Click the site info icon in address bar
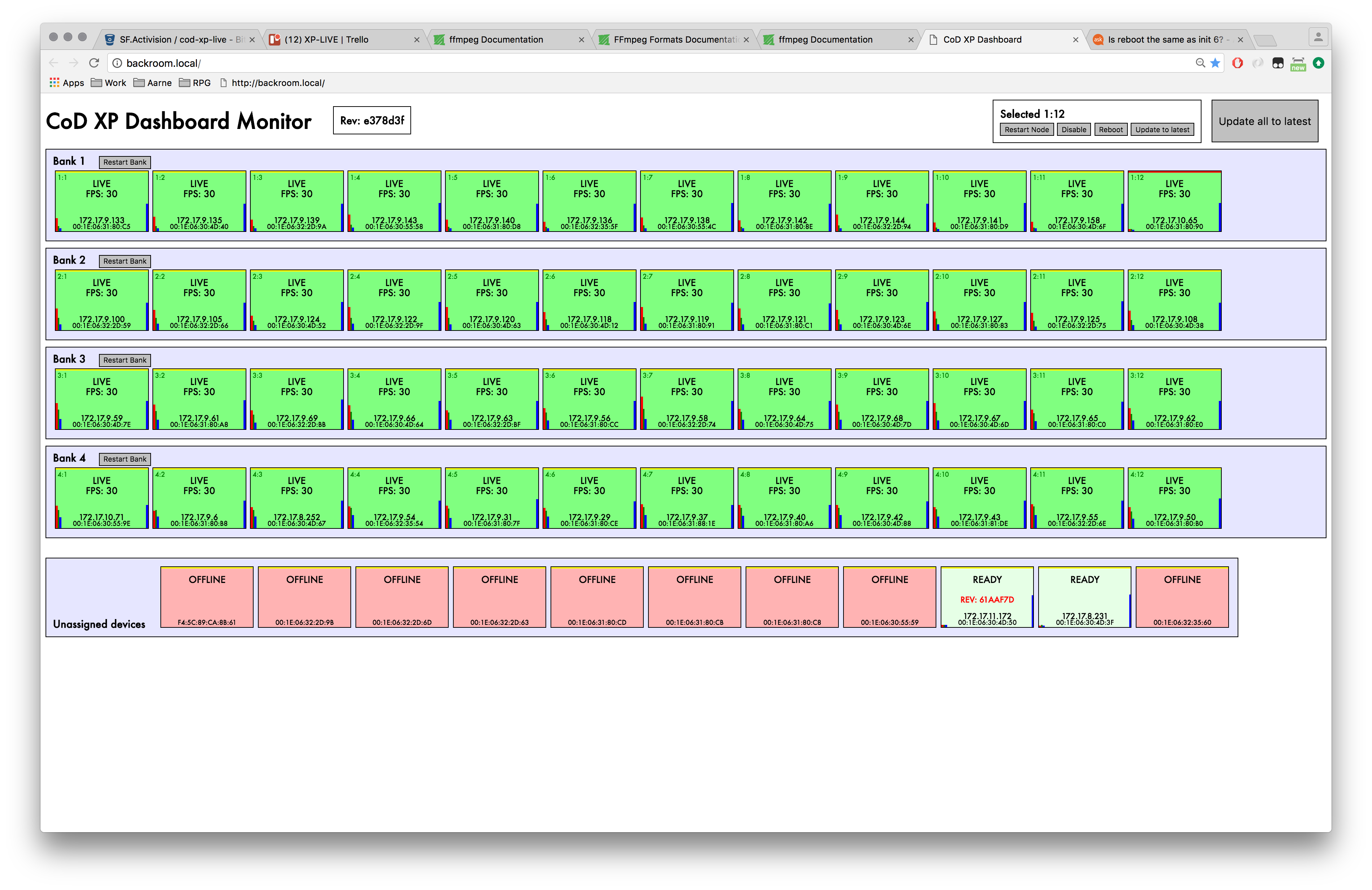 (x=117, y=63)
